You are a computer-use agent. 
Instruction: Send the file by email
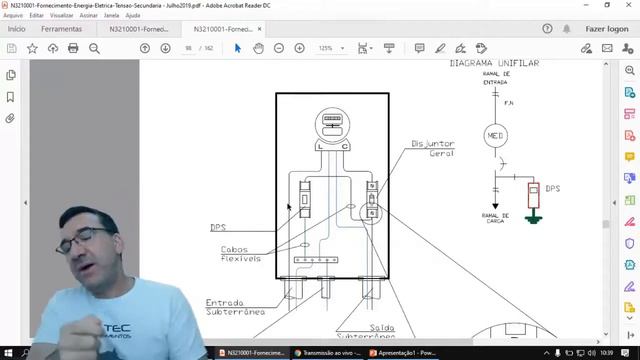click(607, 49)
